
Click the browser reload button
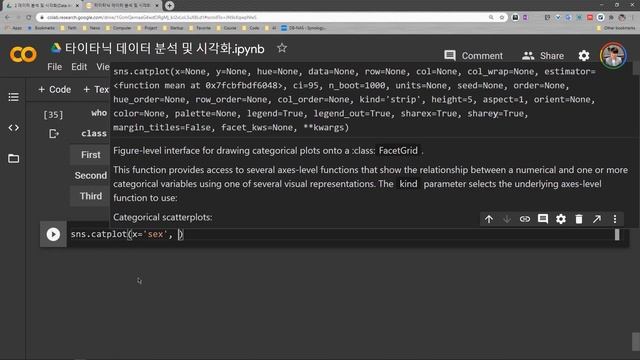tap(29, 17)
